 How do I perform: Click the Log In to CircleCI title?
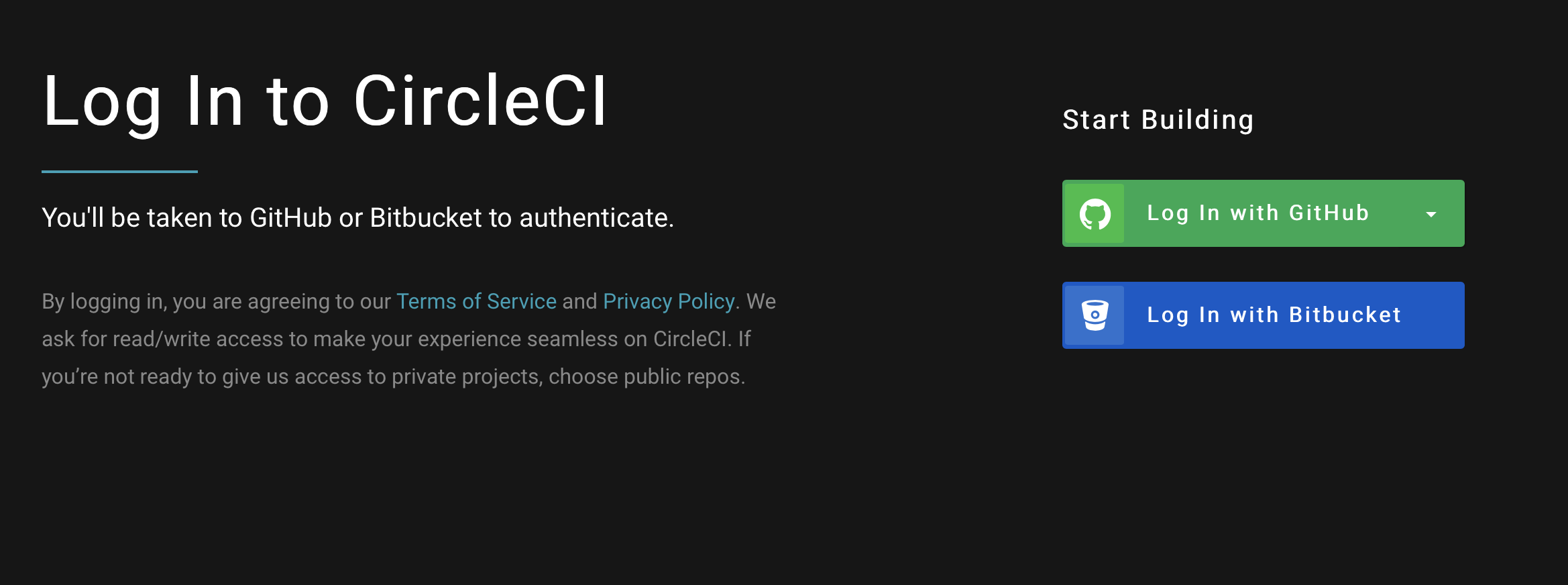pos(325,101)
